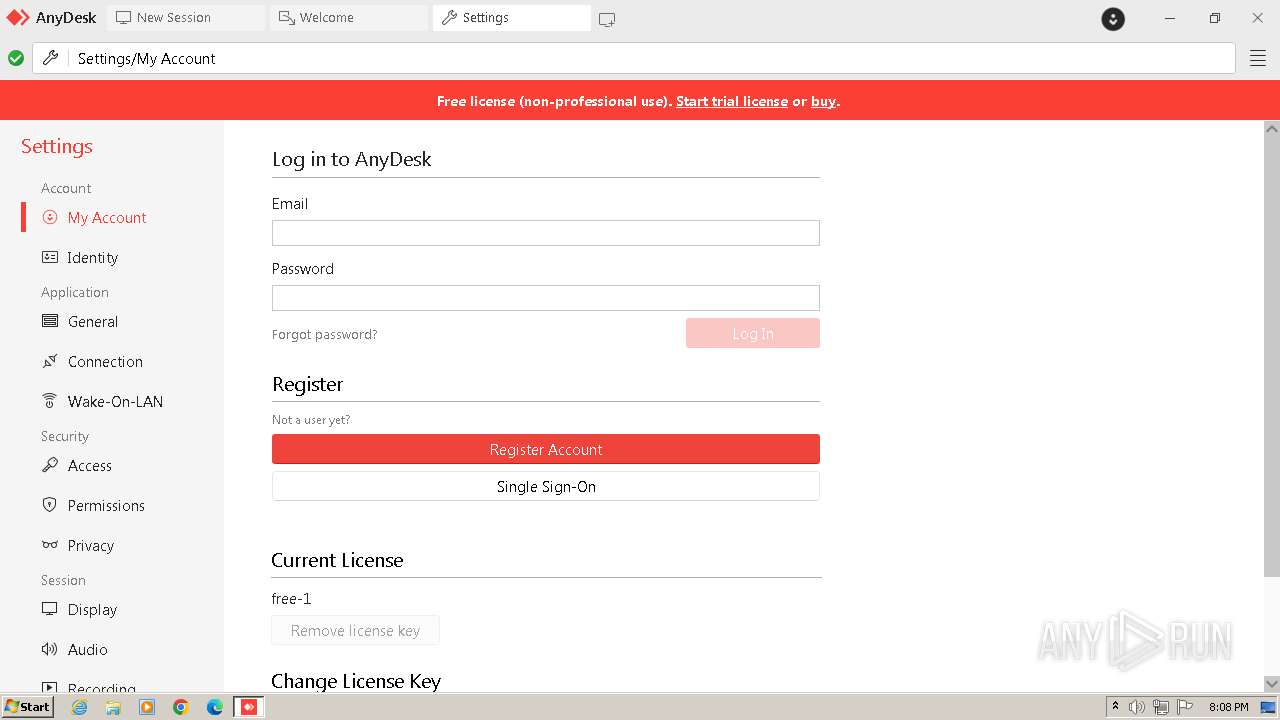The image size is (1280, 720).
Task: Show hidden system tray icons
Action: pos(1115,707)
